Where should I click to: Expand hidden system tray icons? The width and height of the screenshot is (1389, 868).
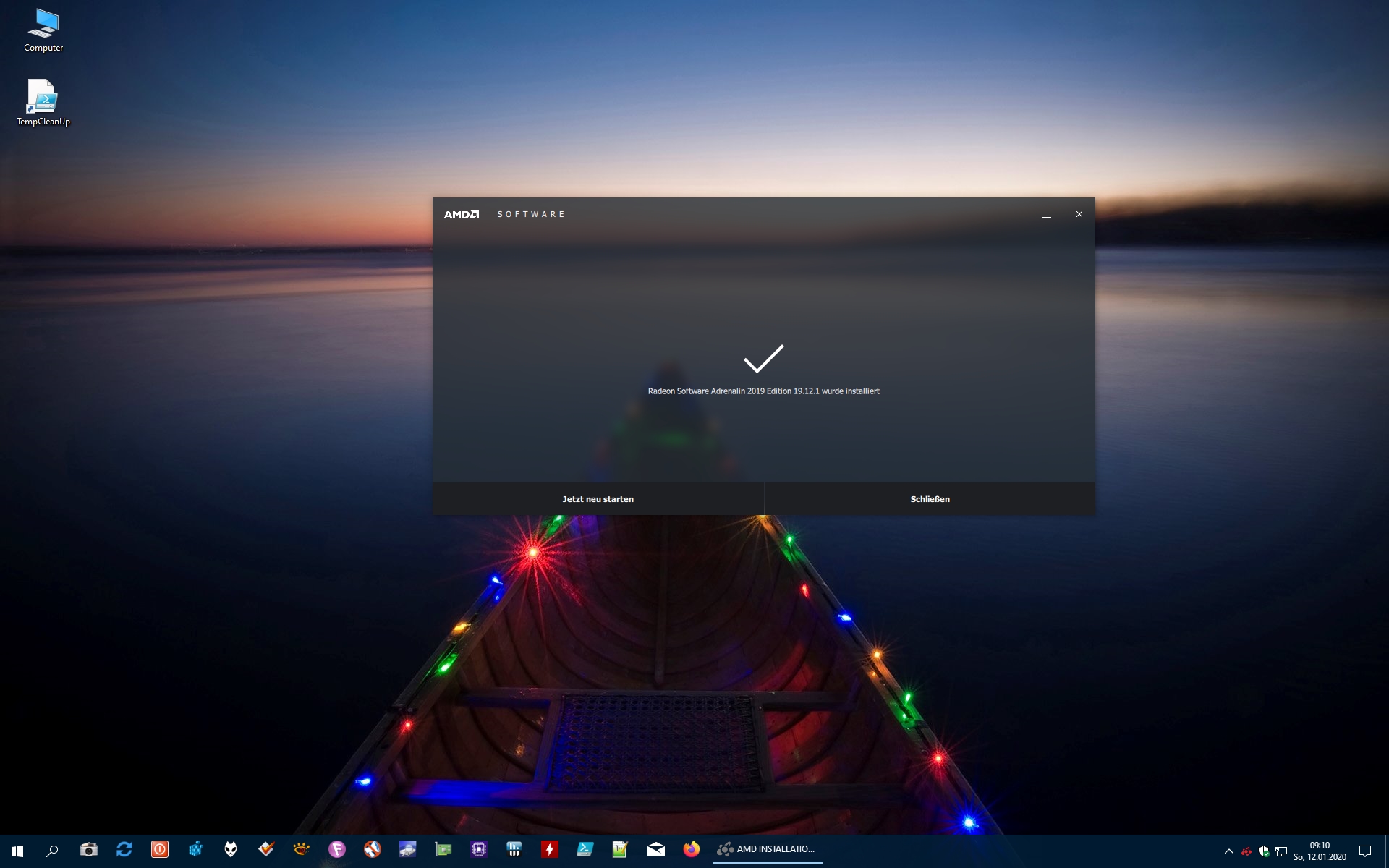(1228, 851)
